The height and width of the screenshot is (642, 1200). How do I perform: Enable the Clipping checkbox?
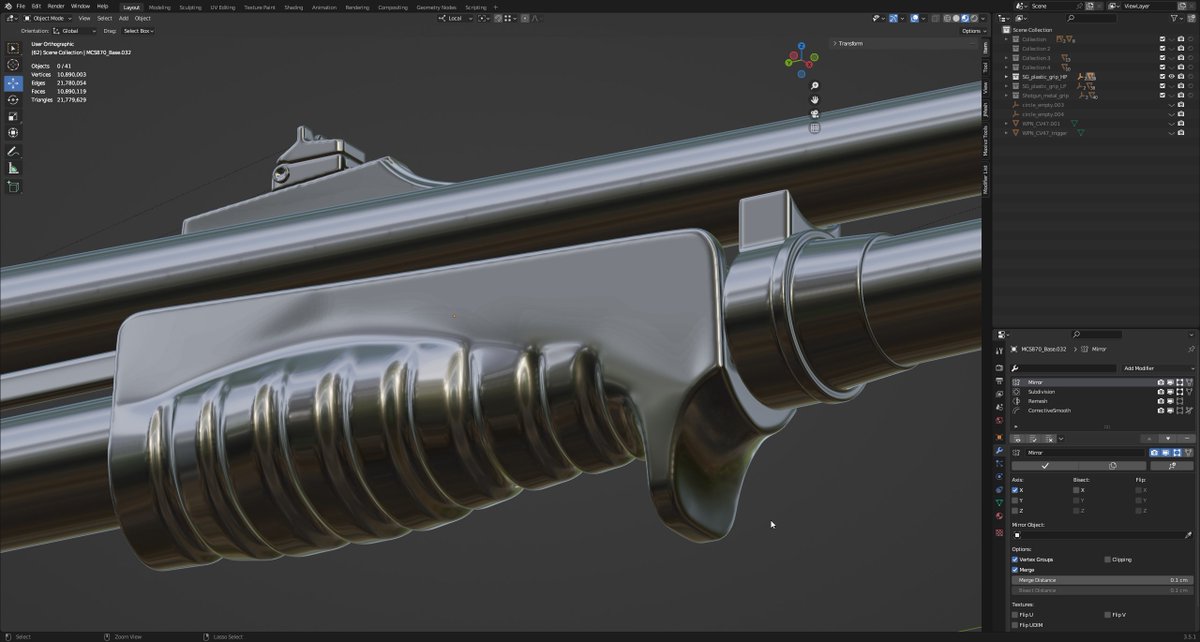click(x=1107, y=559)
